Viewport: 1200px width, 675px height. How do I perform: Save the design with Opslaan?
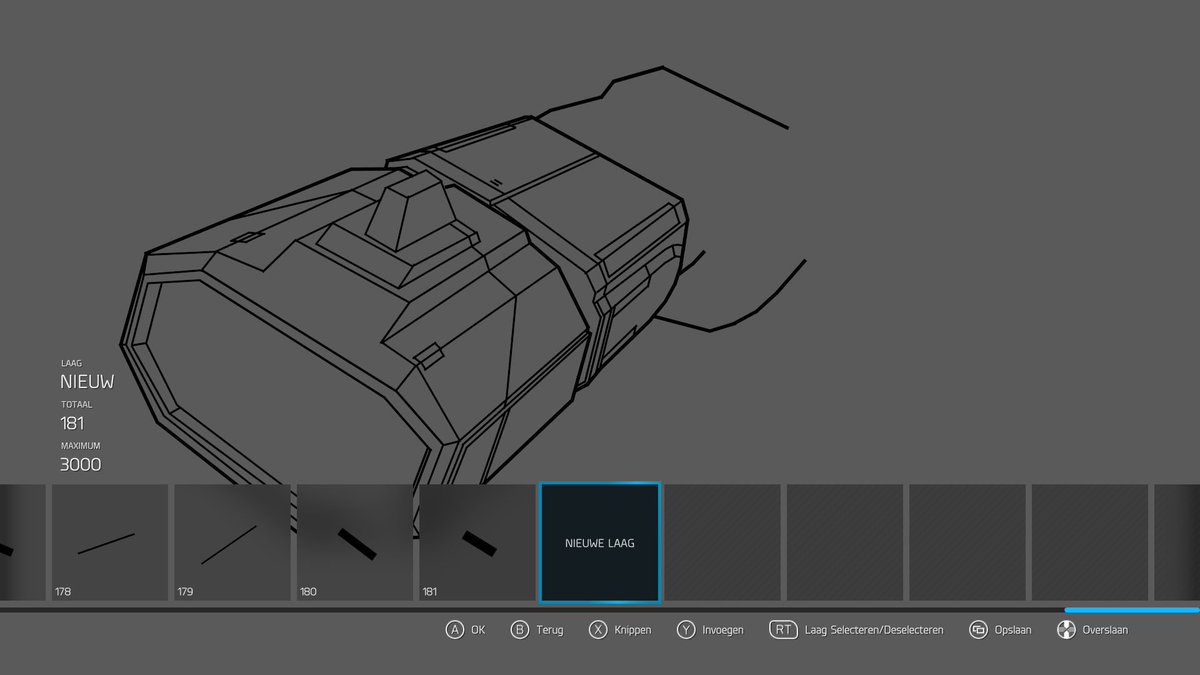[x=1013, y=630]
